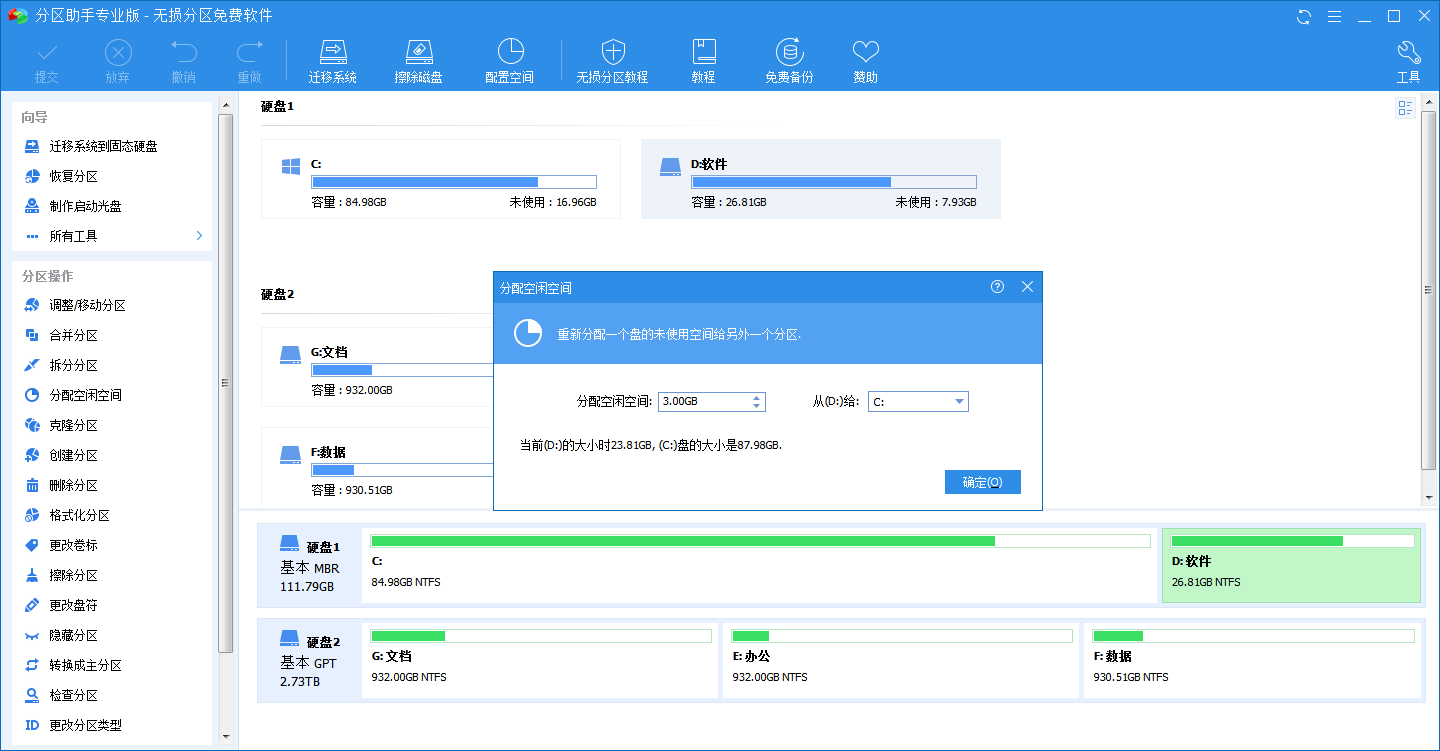Open the 无损分区教程 tutorial
The image size is (1440, 751).
pos(612,62)
